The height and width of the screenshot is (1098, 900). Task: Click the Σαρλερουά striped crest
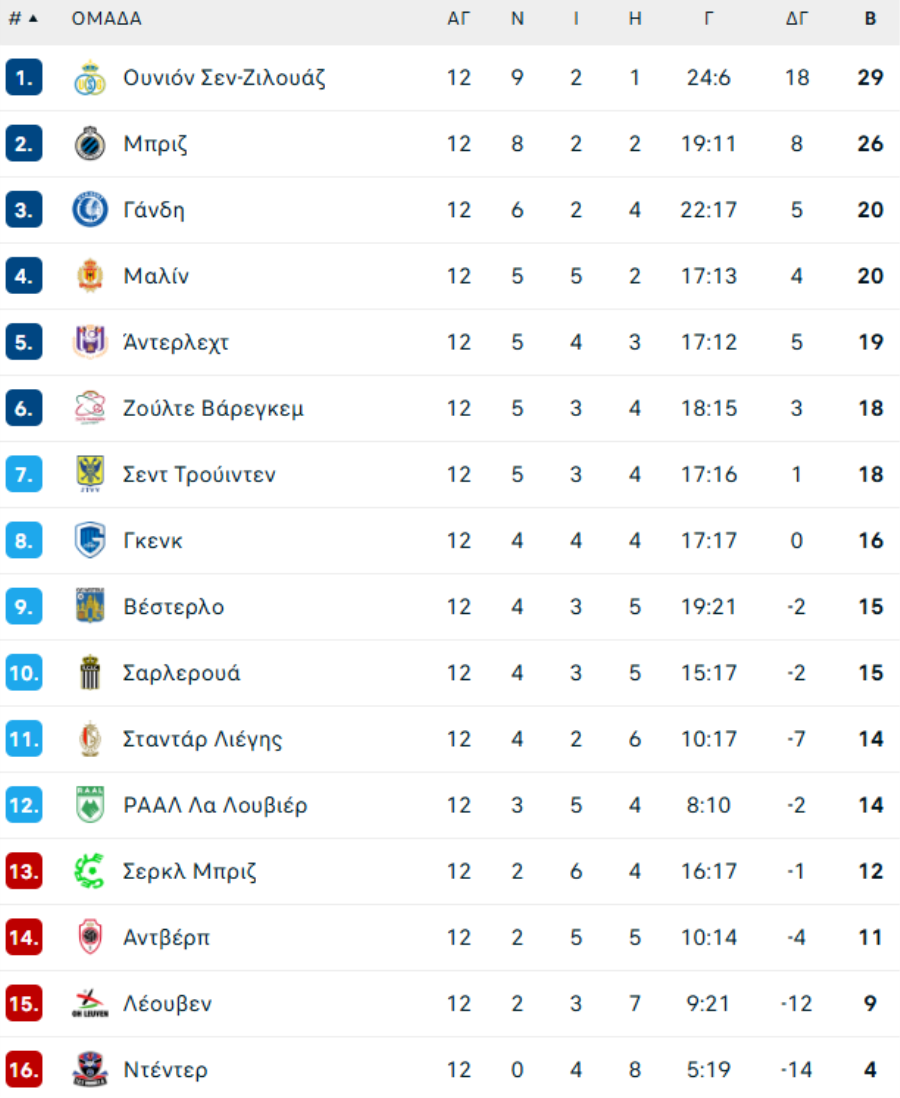(90, 673)
